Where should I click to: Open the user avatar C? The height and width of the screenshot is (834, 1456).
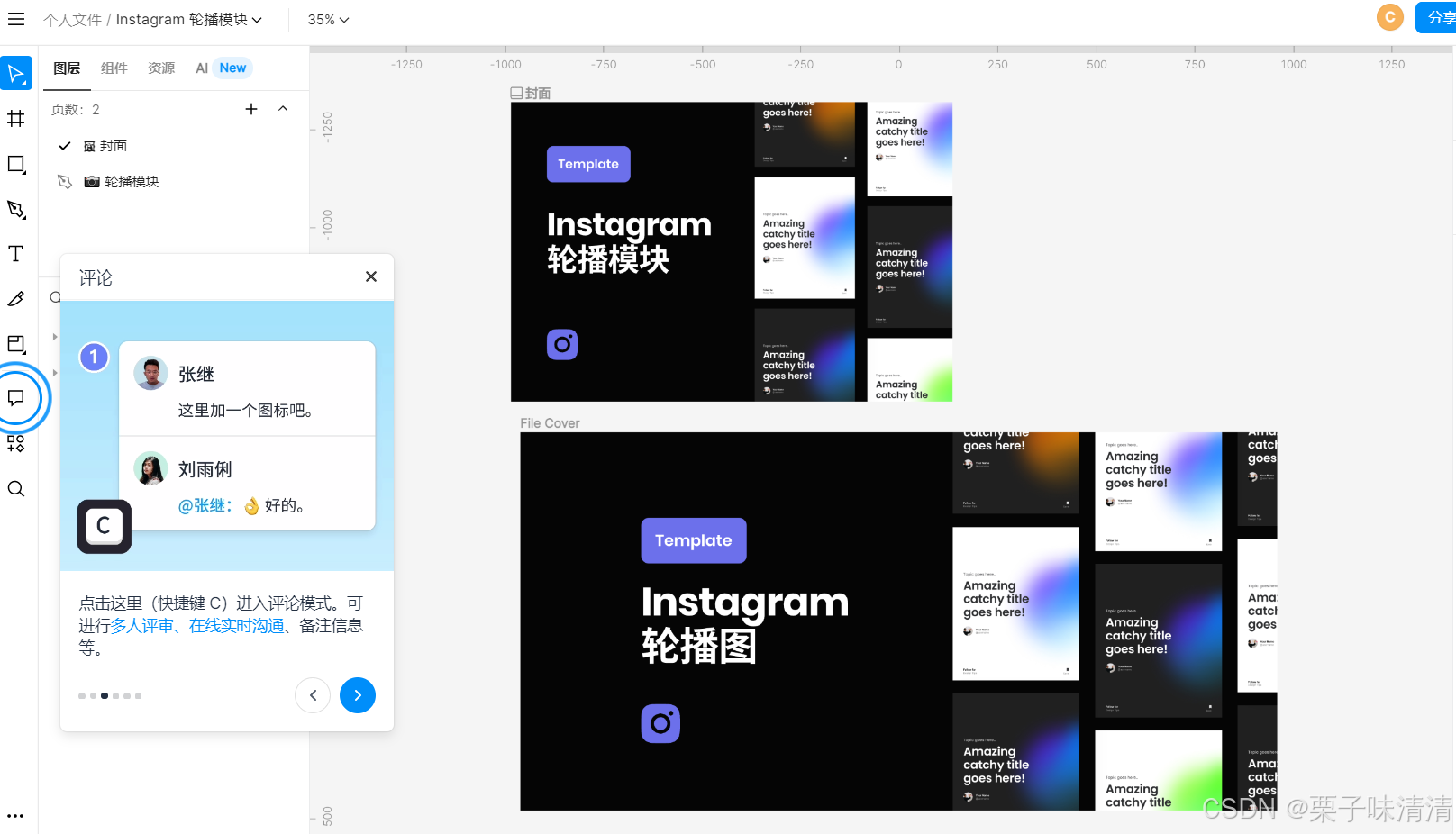[1390, 17]
